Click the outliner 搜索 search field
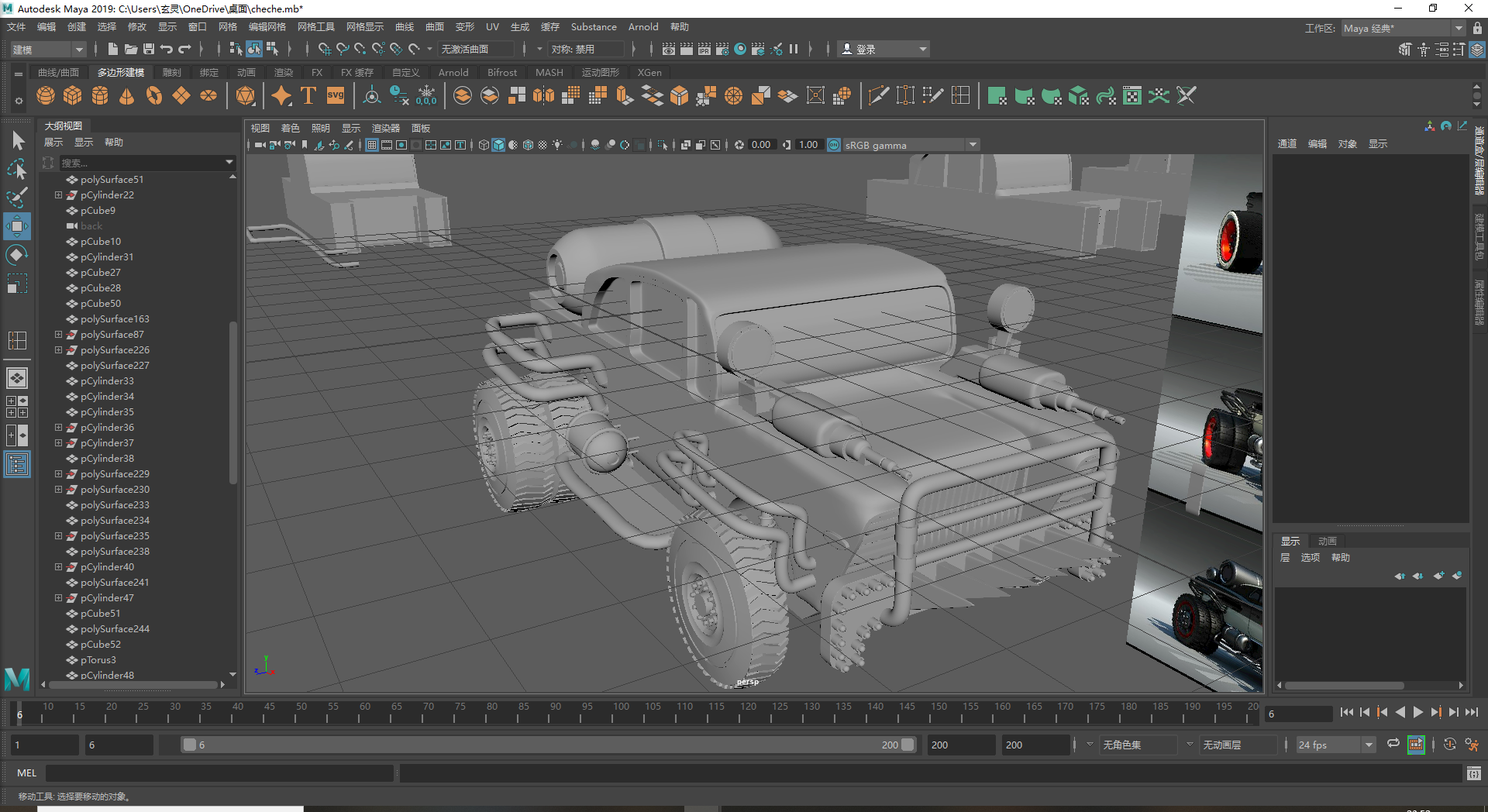The width and height of the screenshot is (1488, 812). pos(142,163)
